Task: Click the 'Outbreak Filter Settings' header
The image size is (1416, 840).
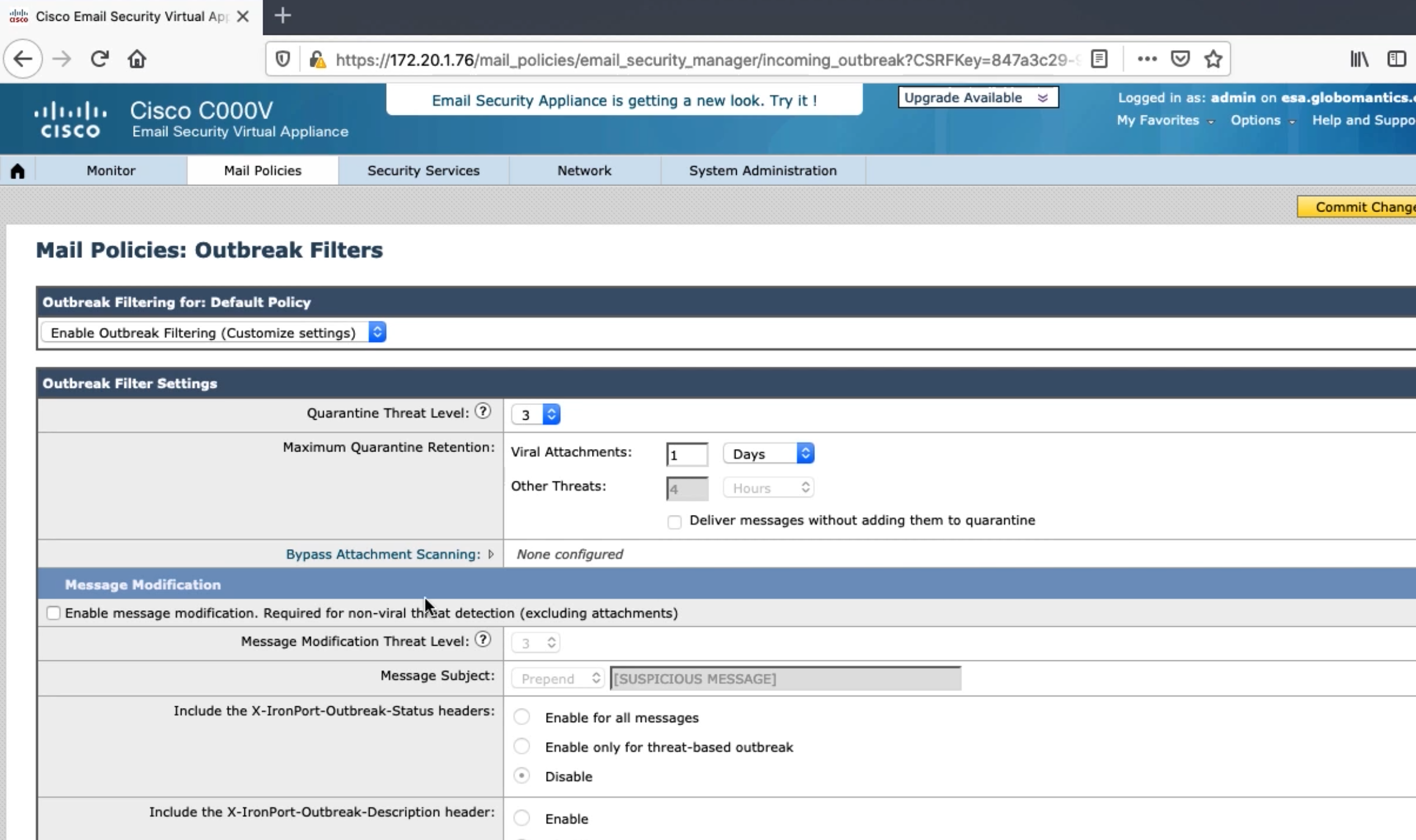Action: click(x=130, y=383)
